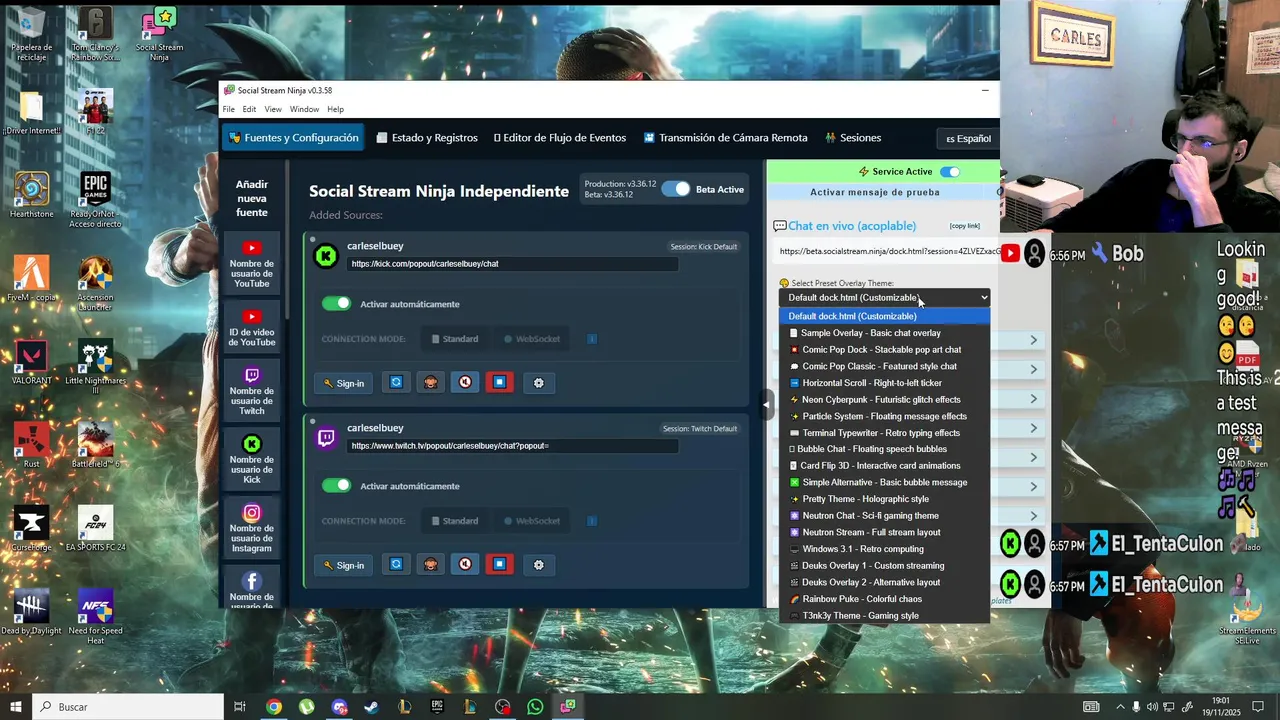
Task: Open the Español language selector
Action: pos(968,138)
